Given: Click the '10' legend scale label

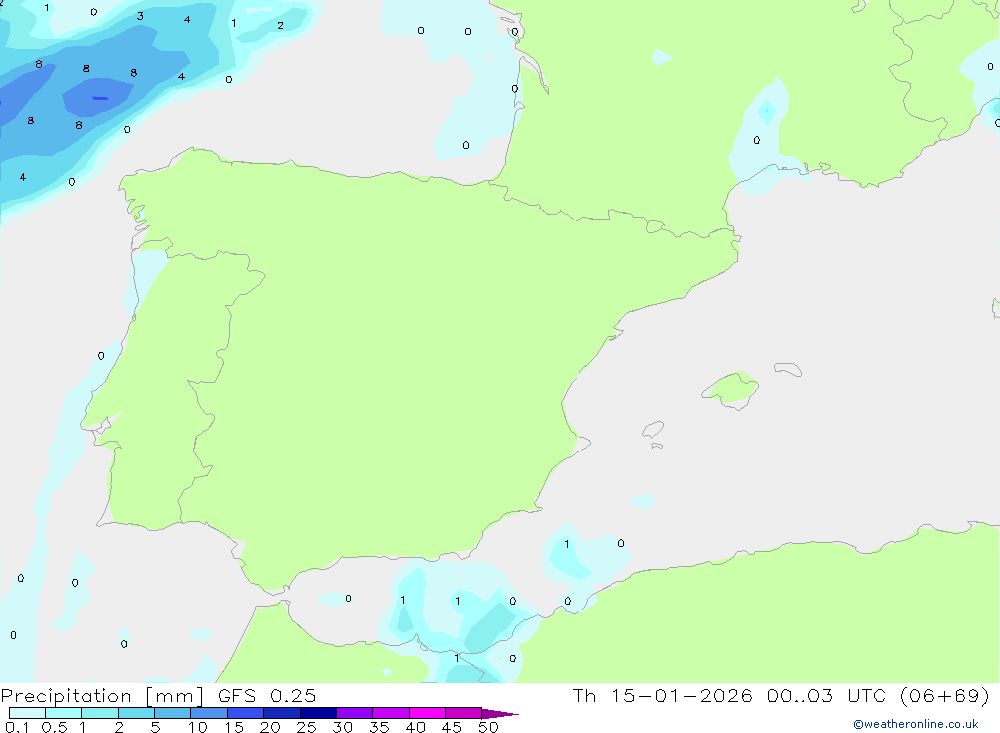Looking at the screenshot, I should click(197, 727).
